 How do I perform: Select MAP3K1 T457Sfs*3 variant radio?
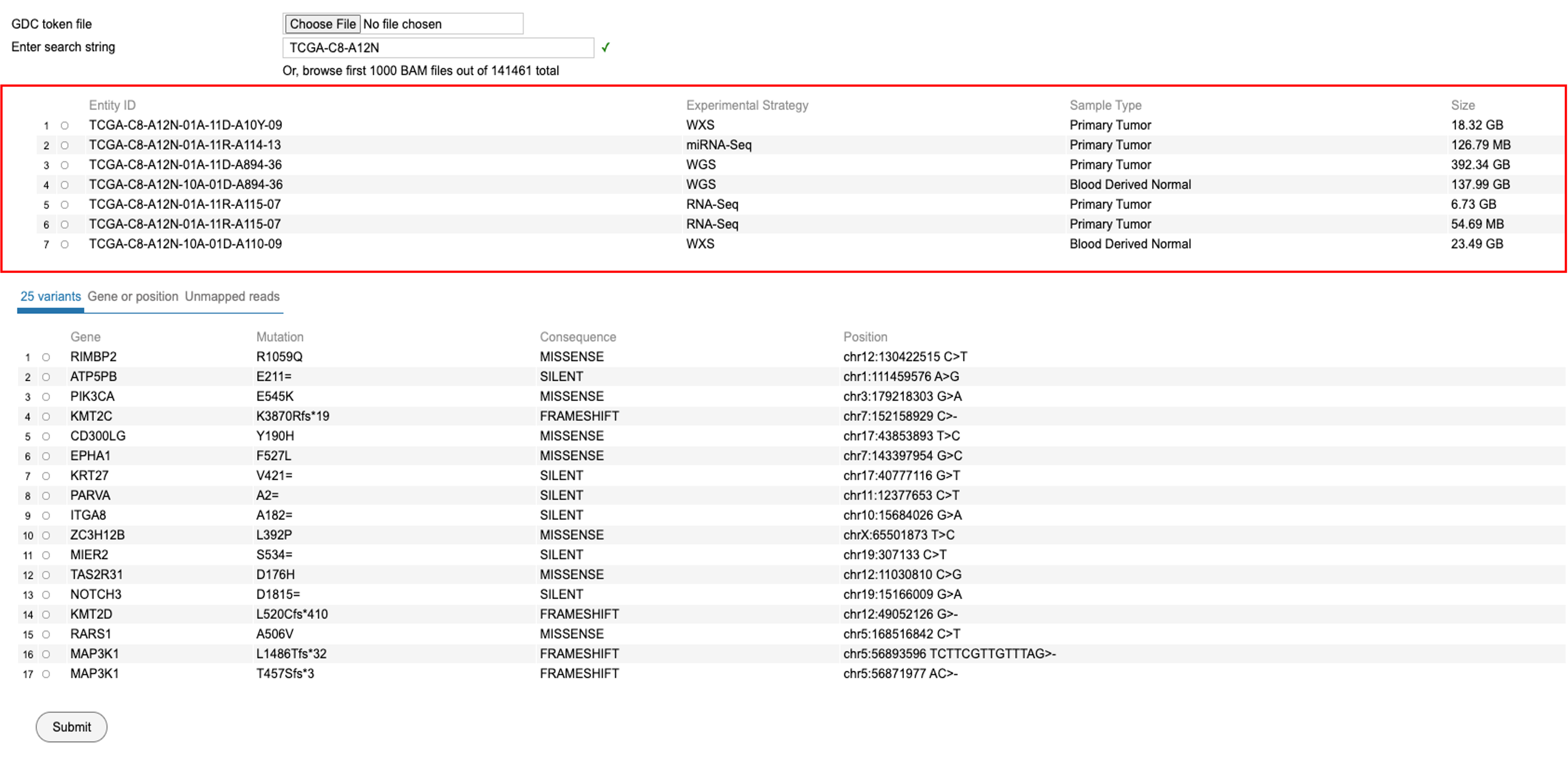coord(46,674)
